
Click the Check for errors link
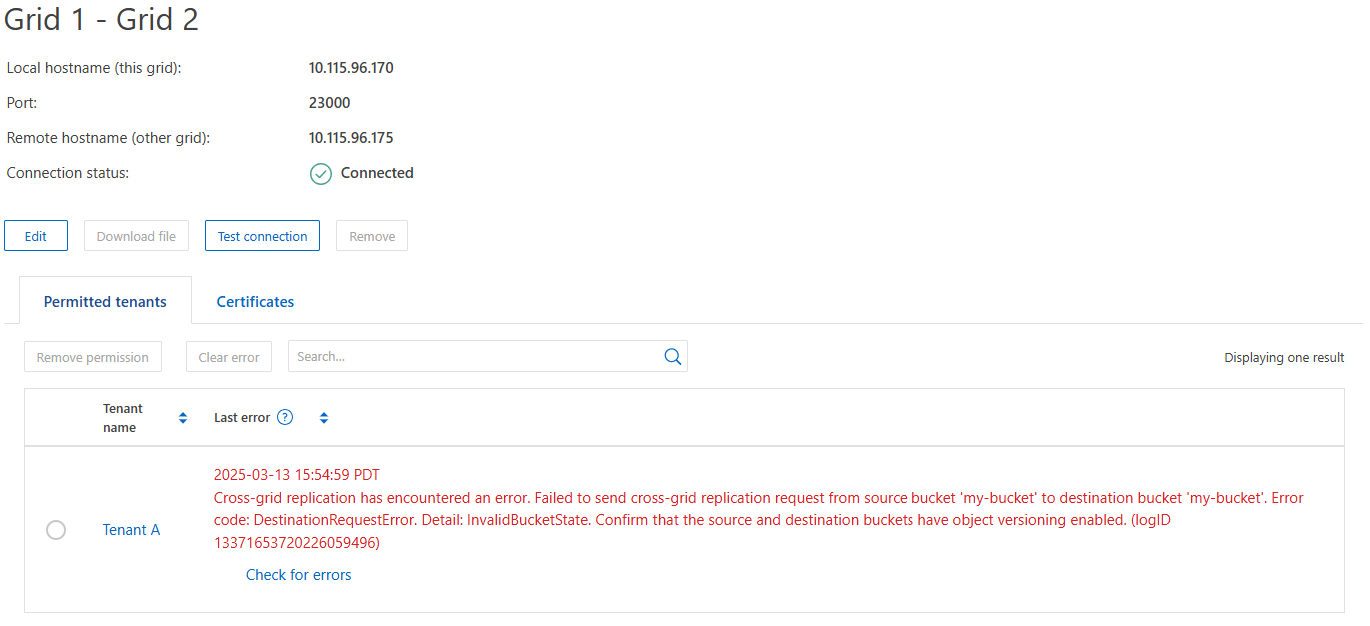coord(299,575)
